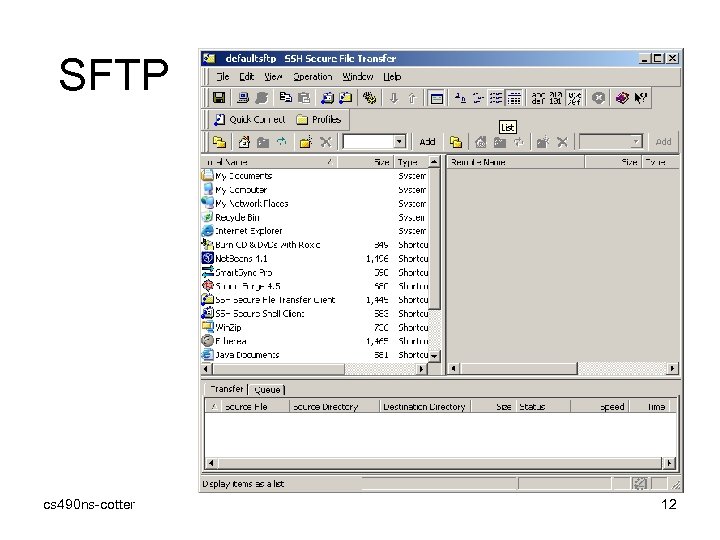The width and height of the screenshot is (720, 540).
Task: Open a New File Transfer Window icon
Action: [345, 98]
